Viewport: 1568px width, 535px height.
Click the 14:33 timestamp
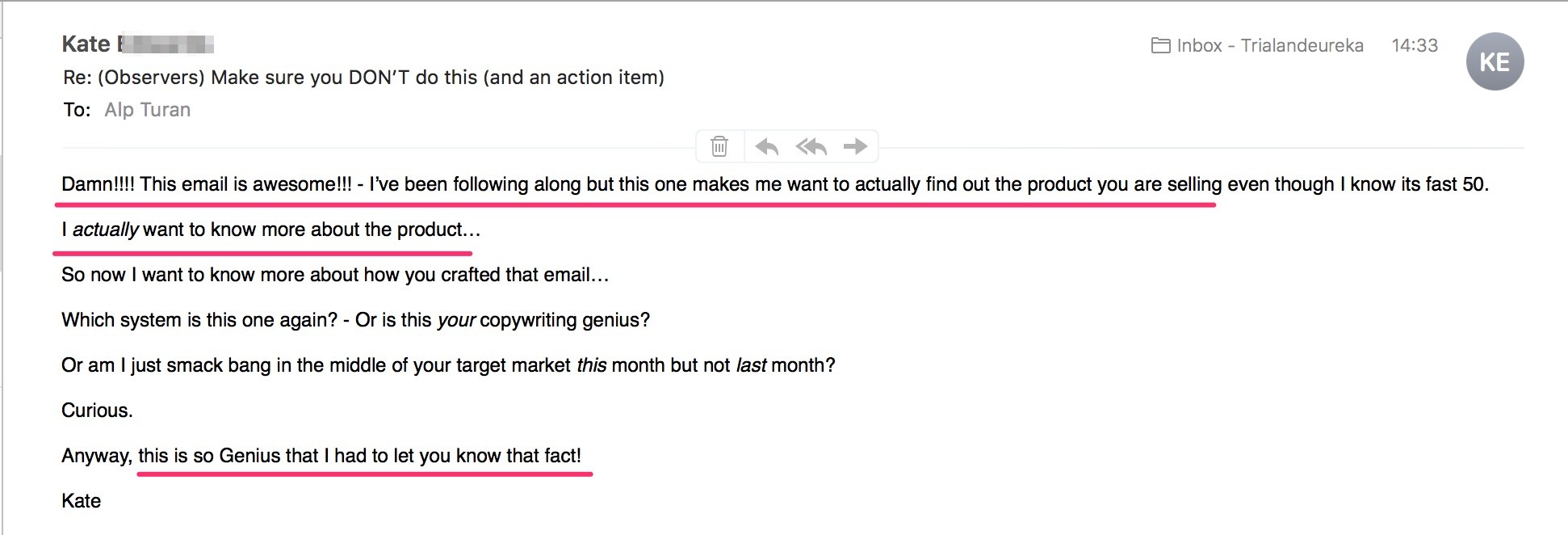point(1415,45)
